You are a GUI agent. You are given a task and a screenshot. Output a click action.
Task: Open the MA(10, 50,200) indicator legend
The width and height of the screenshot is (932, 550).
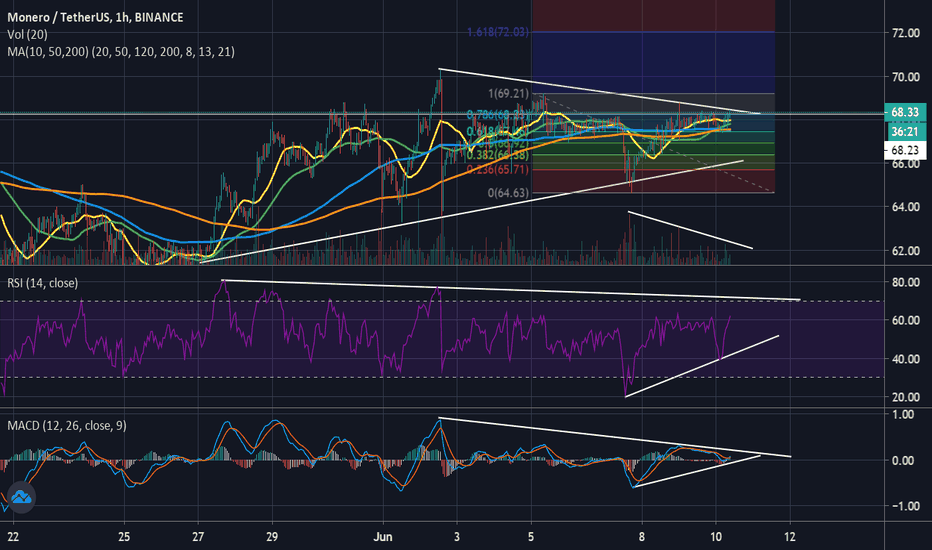click(x=121, y=52)
